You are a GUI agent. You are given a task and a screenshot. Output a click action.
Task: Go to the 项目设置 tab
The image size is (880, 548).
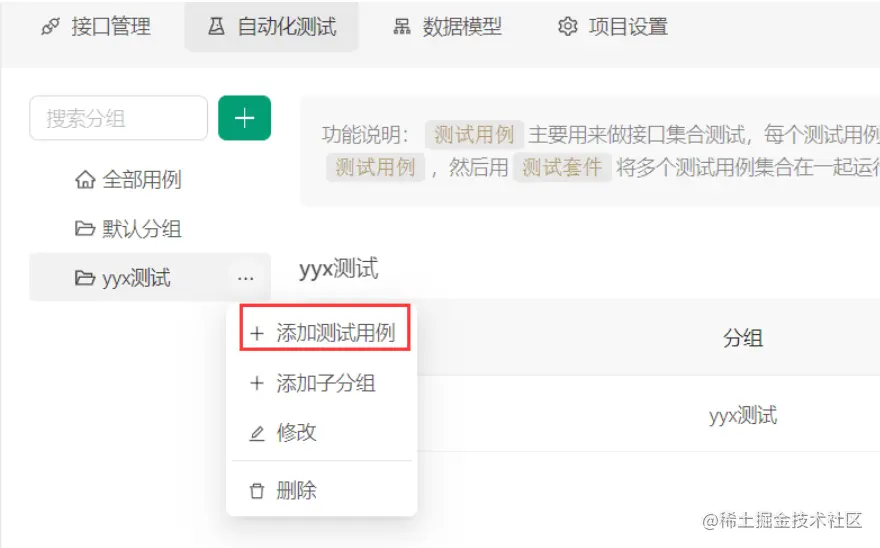(x=613, y=26)
